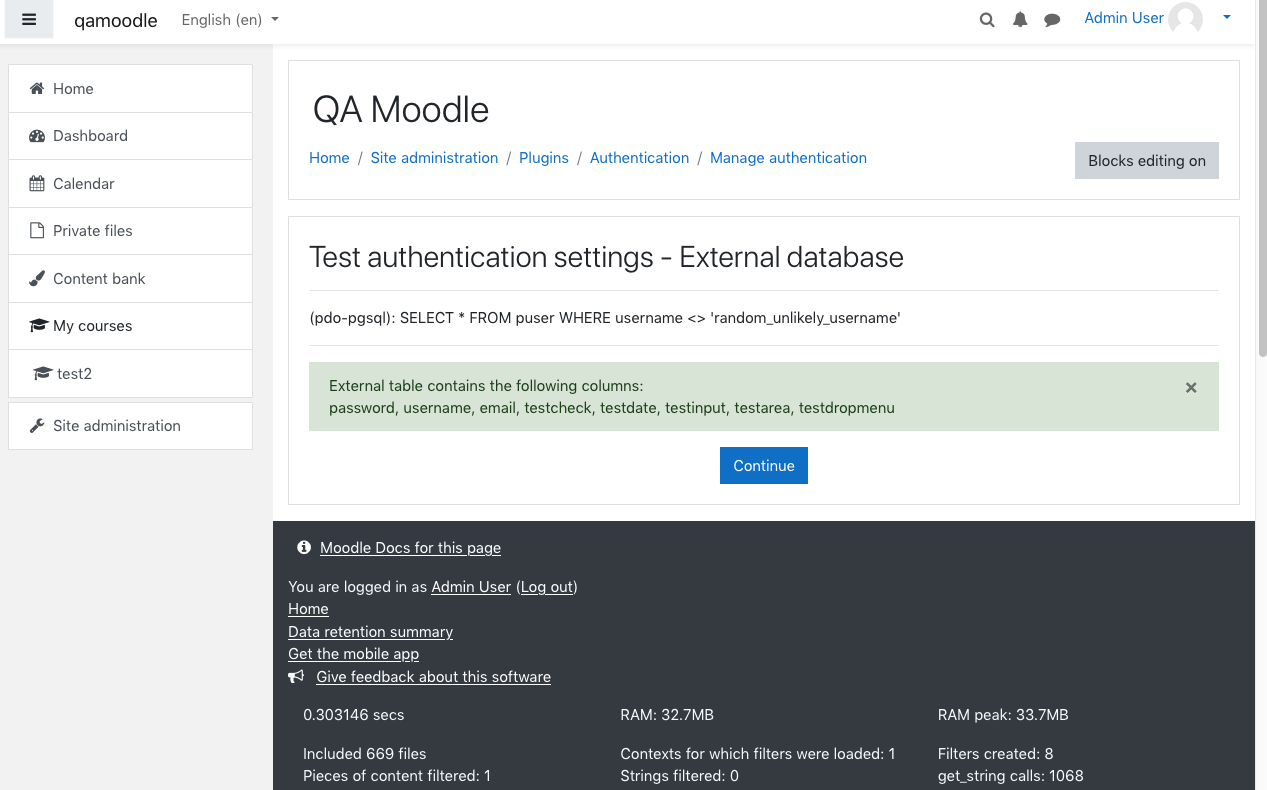1267x790 pixels.
Task: Click the Home link in footer
Action: click(x=308, y=609)
